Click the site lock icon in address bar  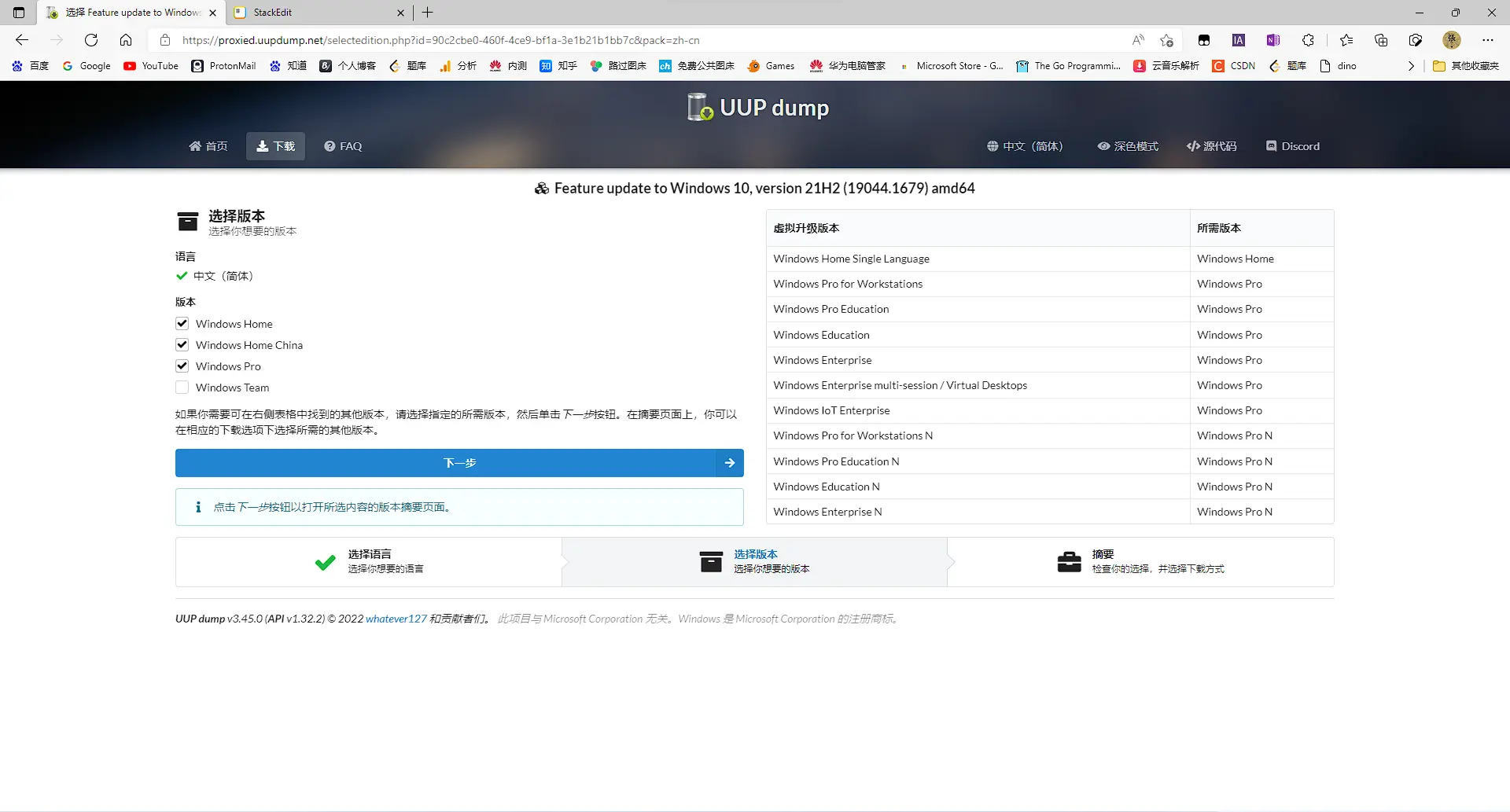tap(165, 40)
